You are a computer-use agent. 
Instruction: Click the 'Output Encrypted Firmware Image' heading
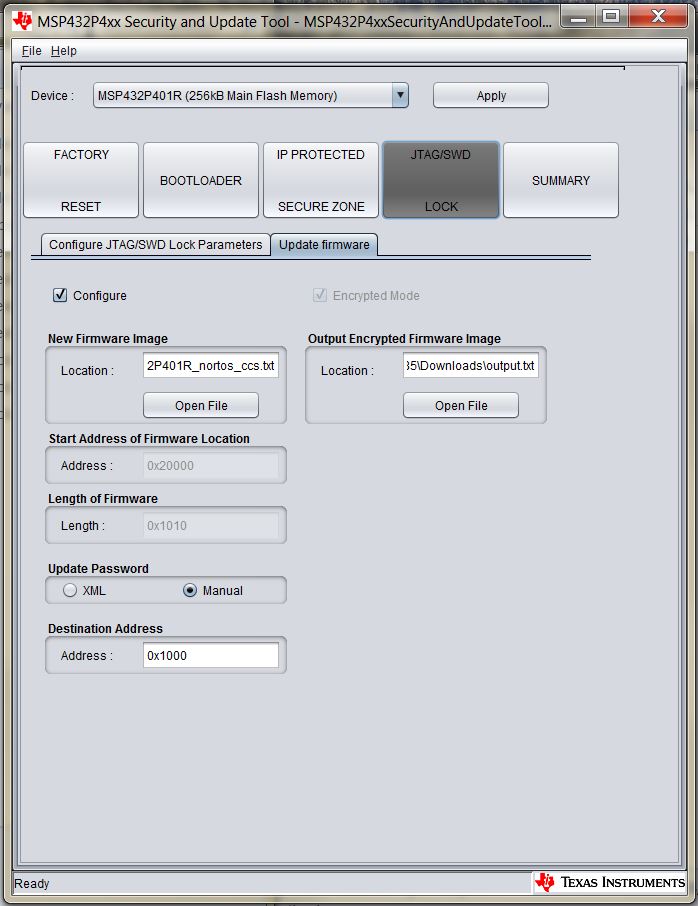[x=404, y=339]
